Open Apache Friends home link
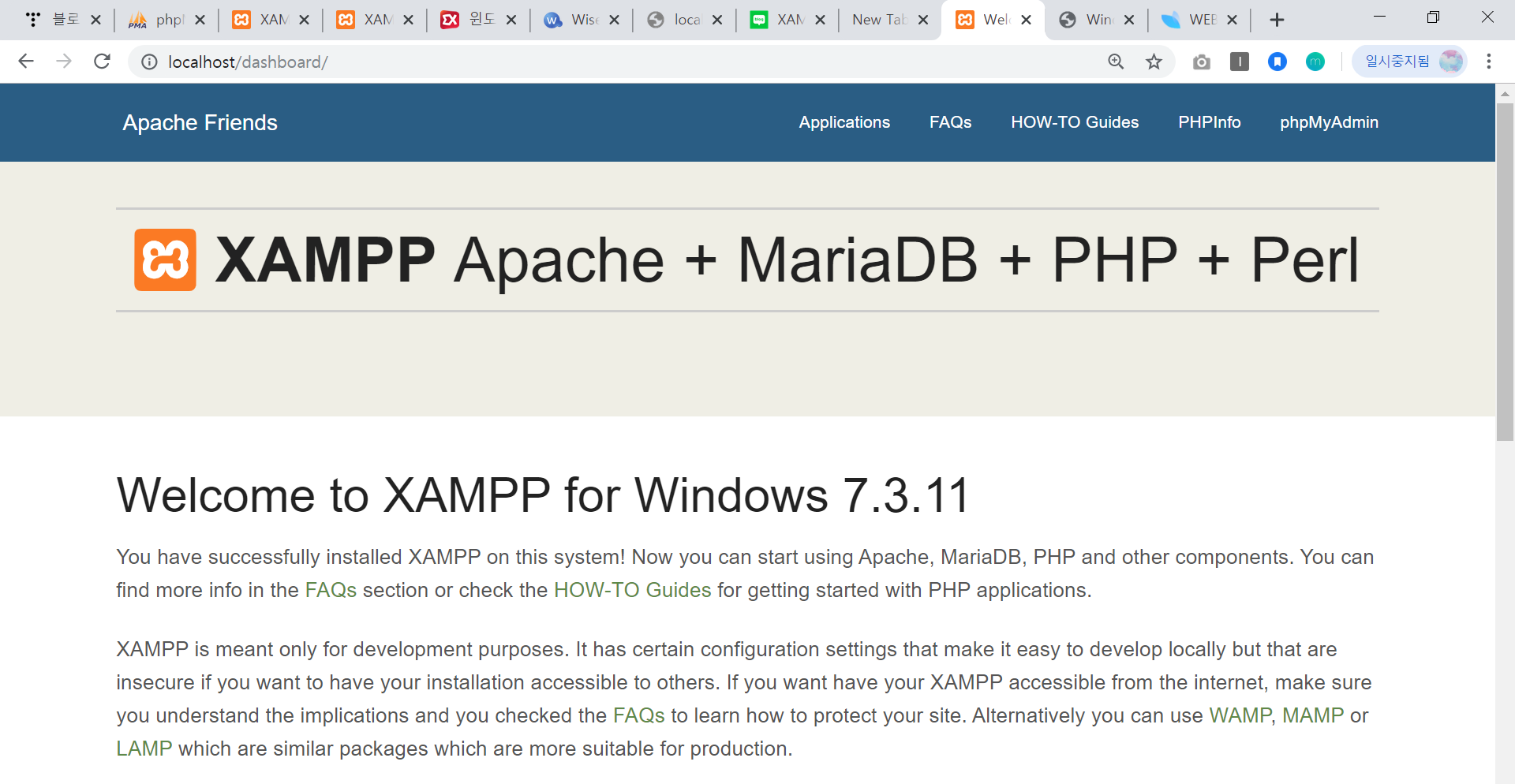Screen dimensions: 1515x784 coord(200,122)
